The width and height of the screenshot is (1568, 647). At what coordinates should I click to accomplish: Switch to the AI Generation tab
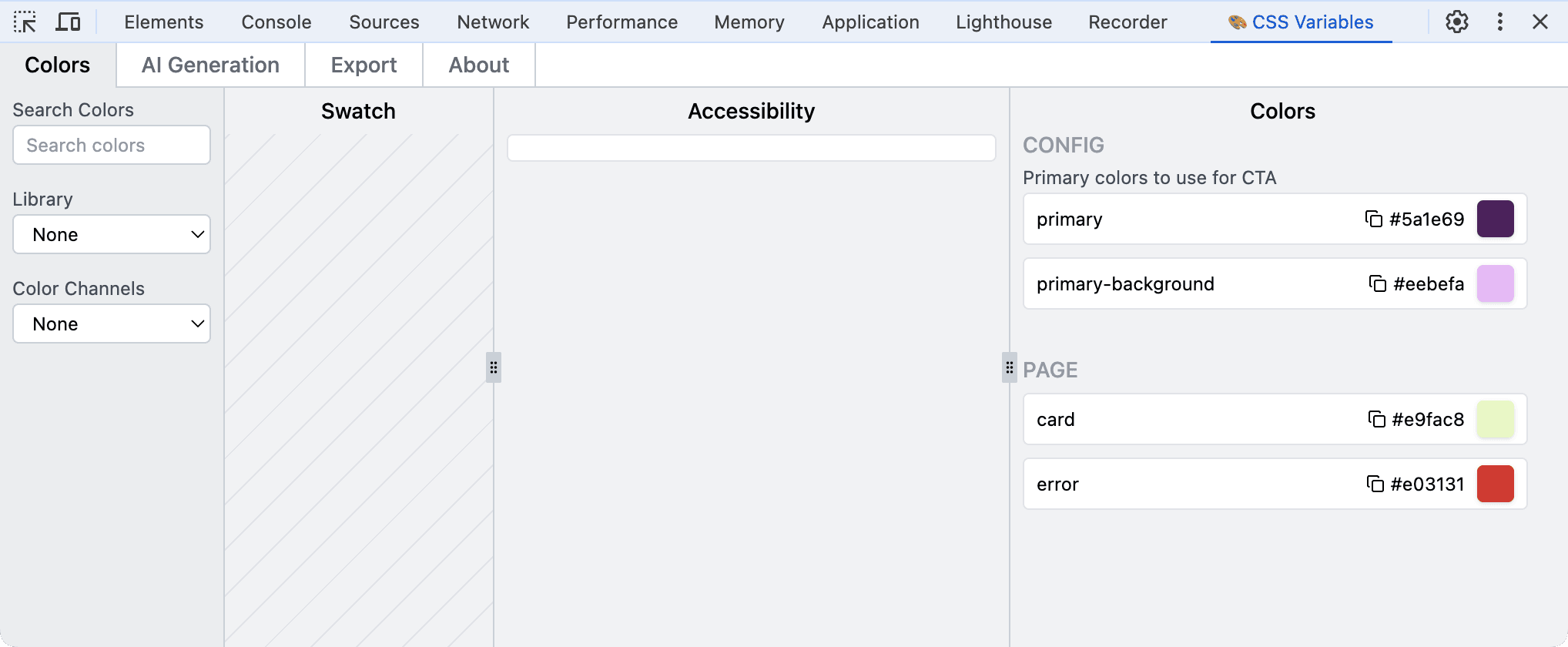point(210,65)
